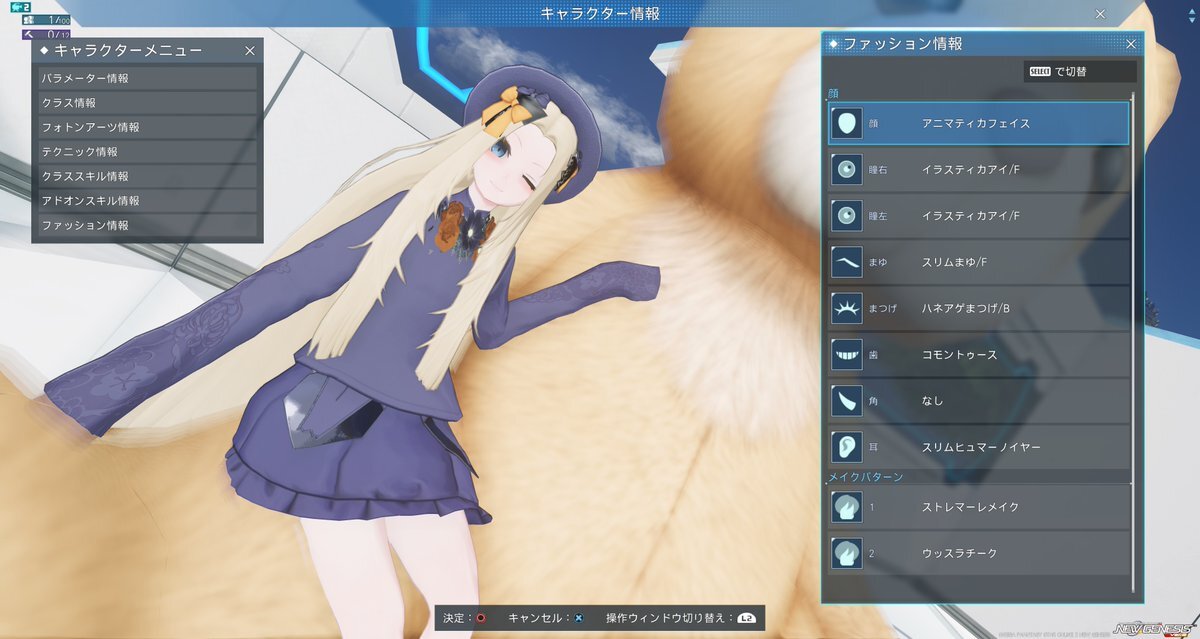Click the fashion panel scrollbar
The image size is (1200, 639).
[x=1133, y=340]
